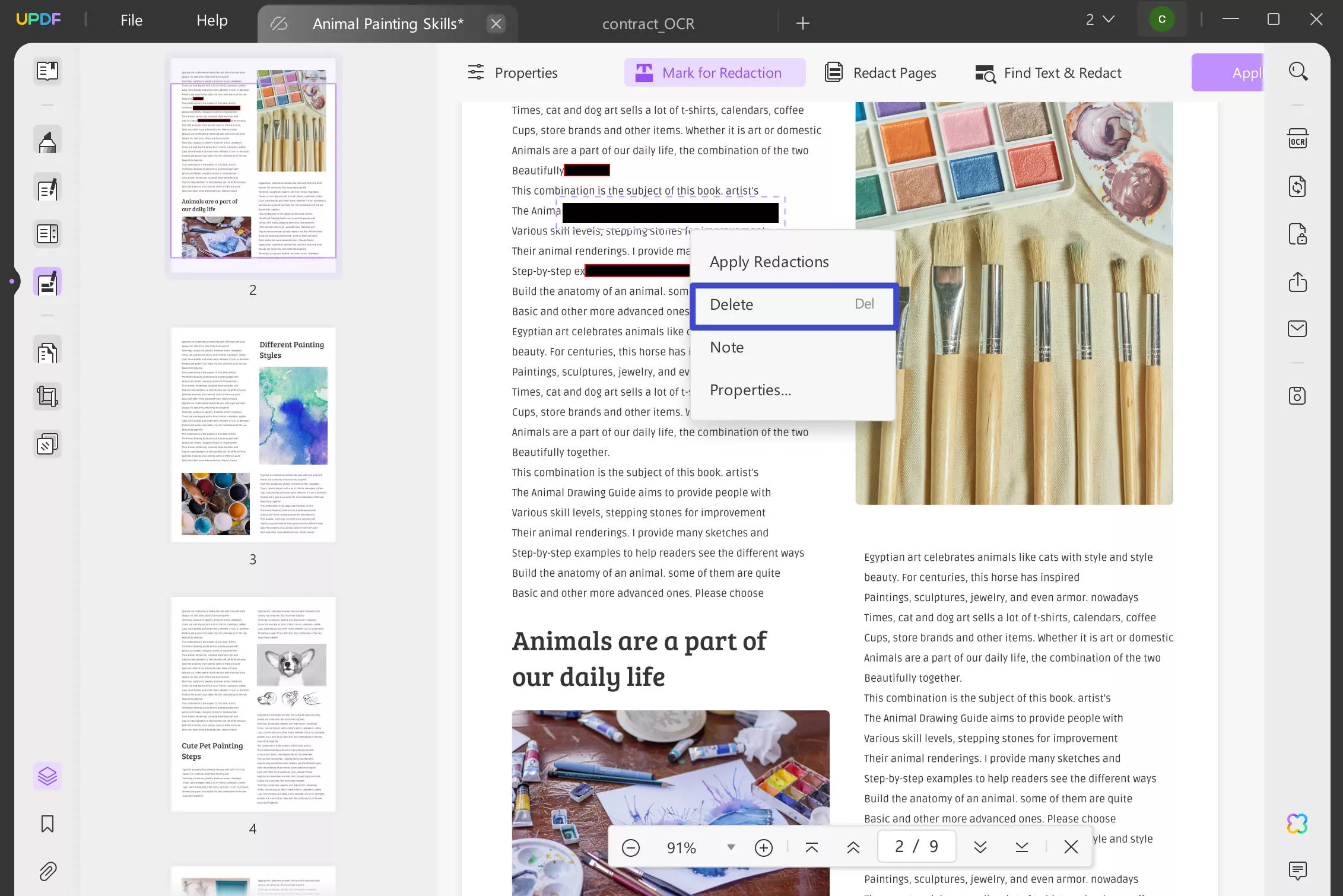Viewport: 1343px width, 896px height.
Task: Select Note option in context menu
Action: pos(727,347)
